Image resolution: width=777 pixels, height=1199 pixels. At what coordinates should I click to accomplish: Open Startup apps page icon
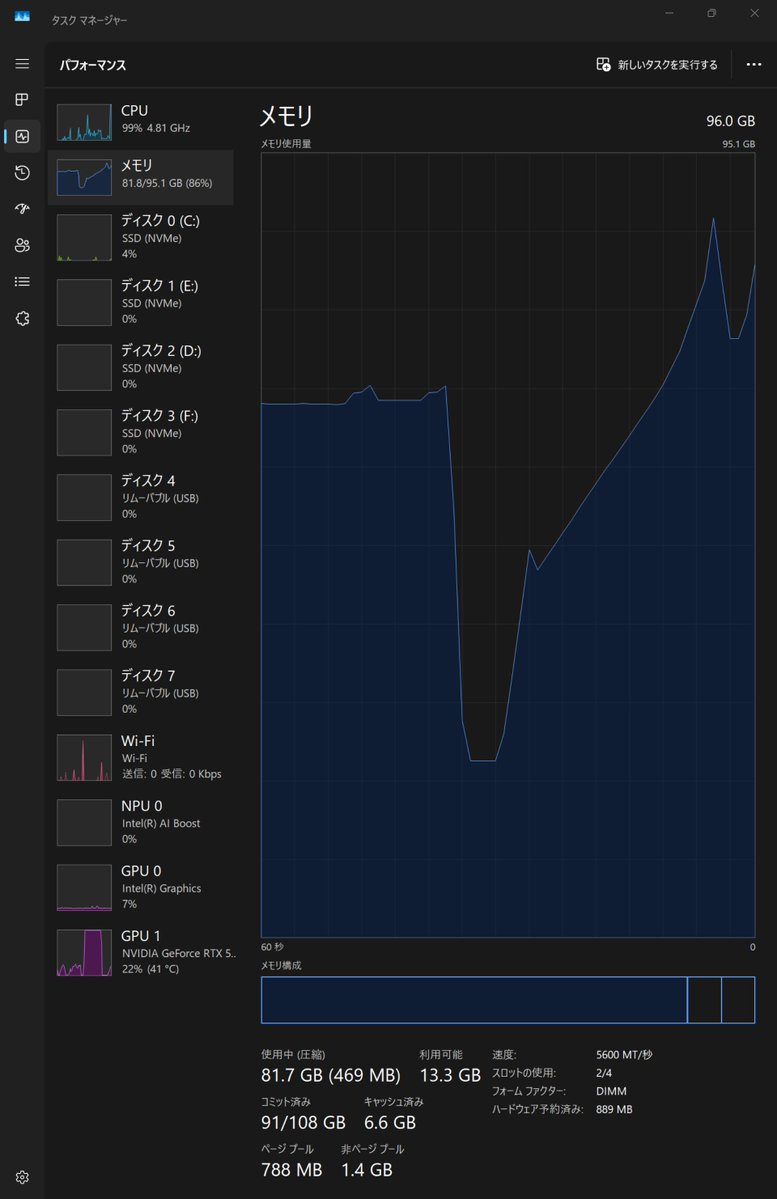22,209
